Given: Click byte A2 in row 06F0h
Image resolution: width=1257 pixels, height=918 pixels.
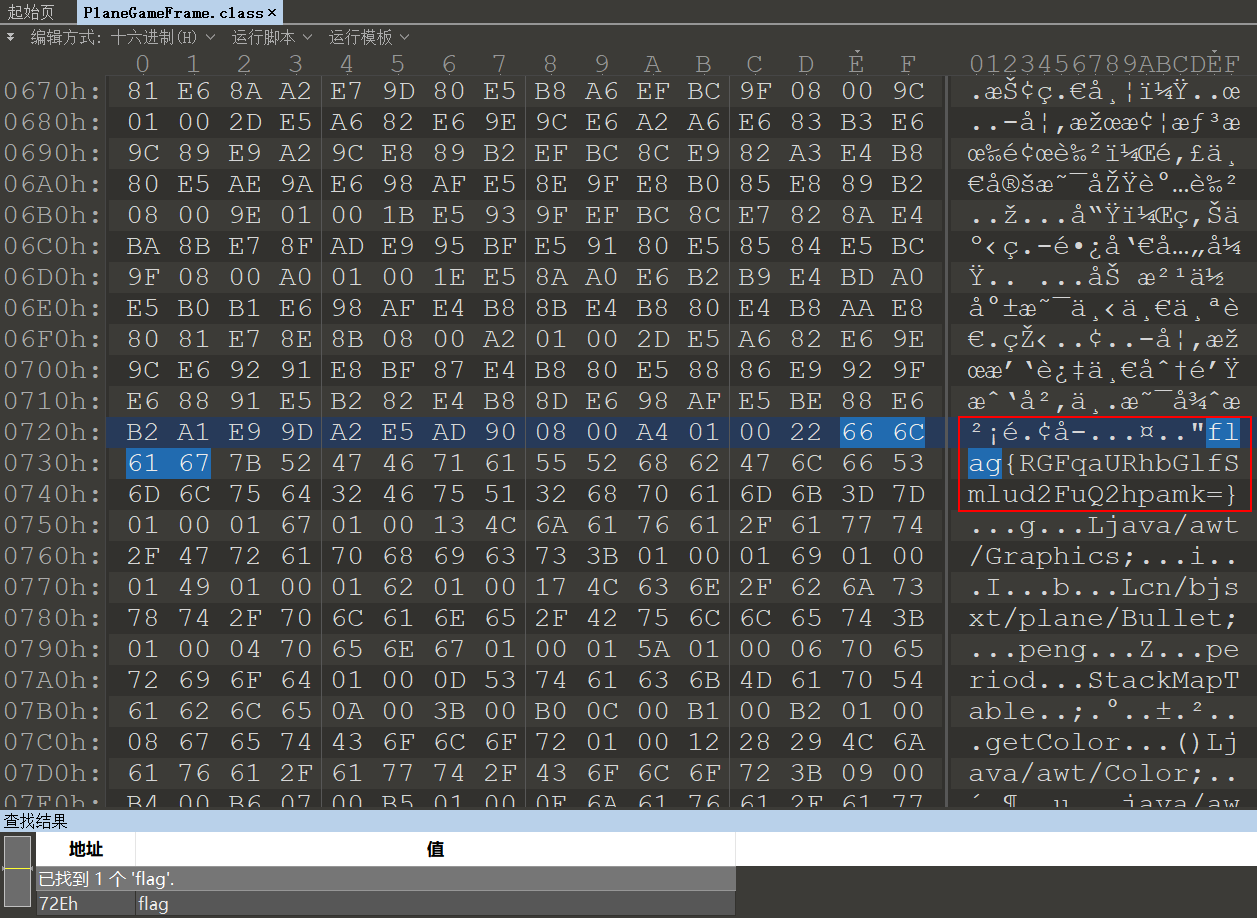Looking at the screenshot, I should [x=499, y=340].
